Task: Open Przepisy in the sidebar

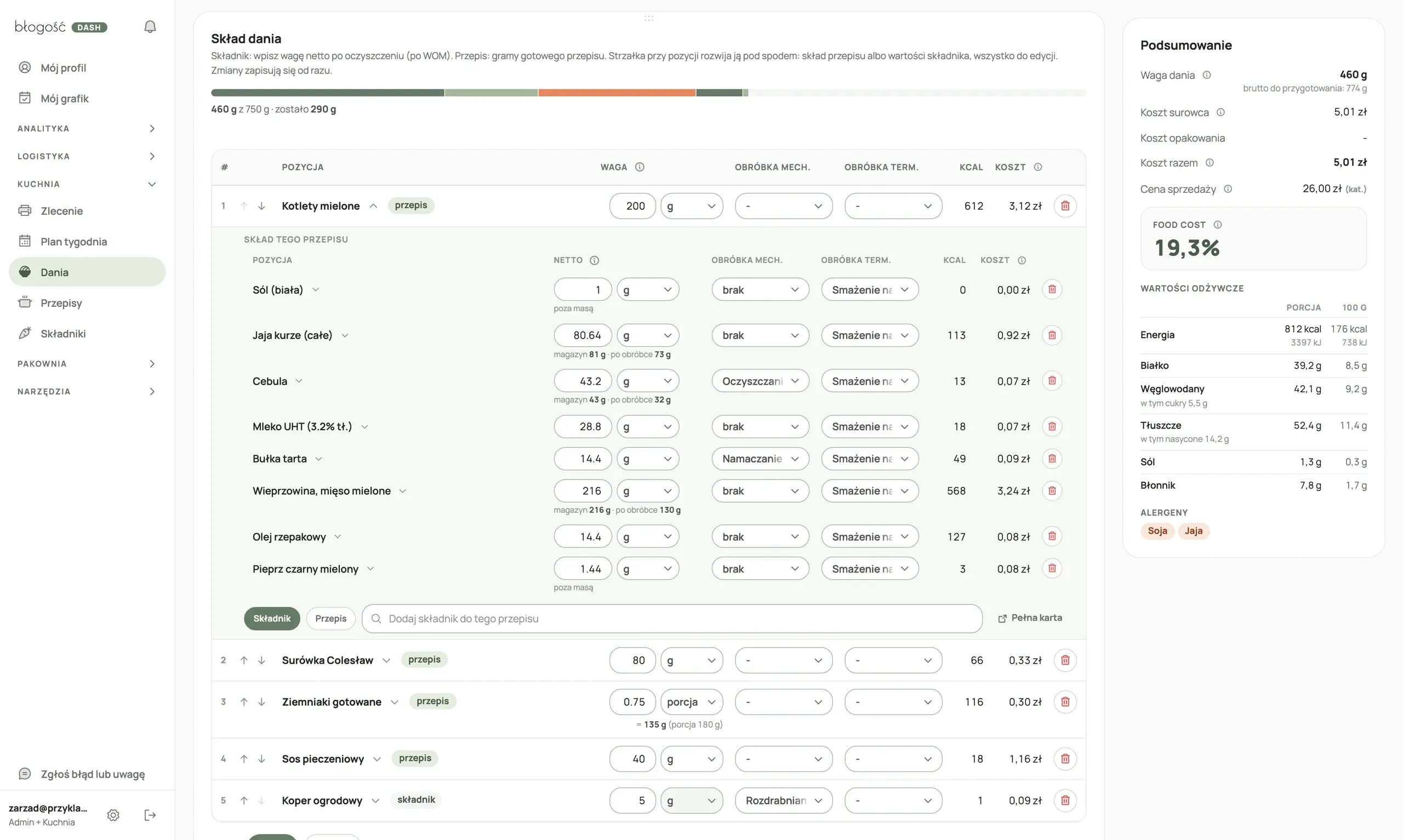Action: click(x=87, y=303)
